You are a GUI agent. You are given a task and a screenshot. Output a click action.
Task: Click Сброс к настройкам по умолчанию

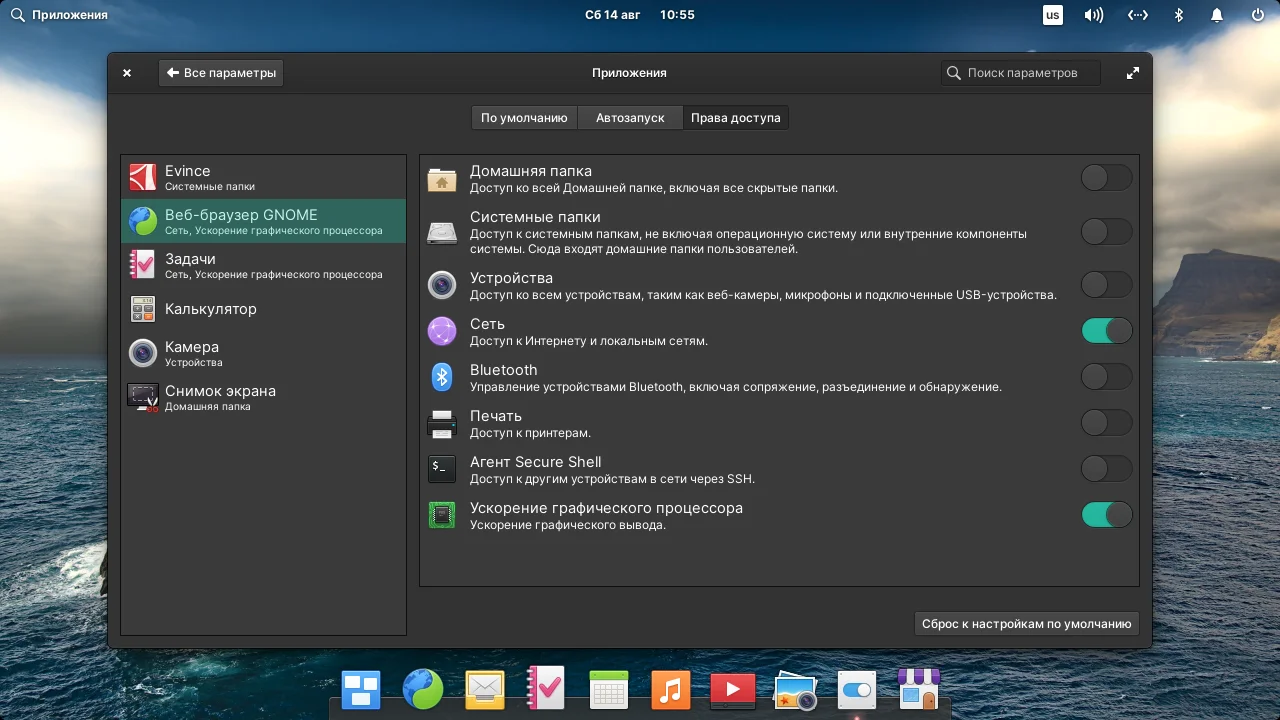[1026, 623]
